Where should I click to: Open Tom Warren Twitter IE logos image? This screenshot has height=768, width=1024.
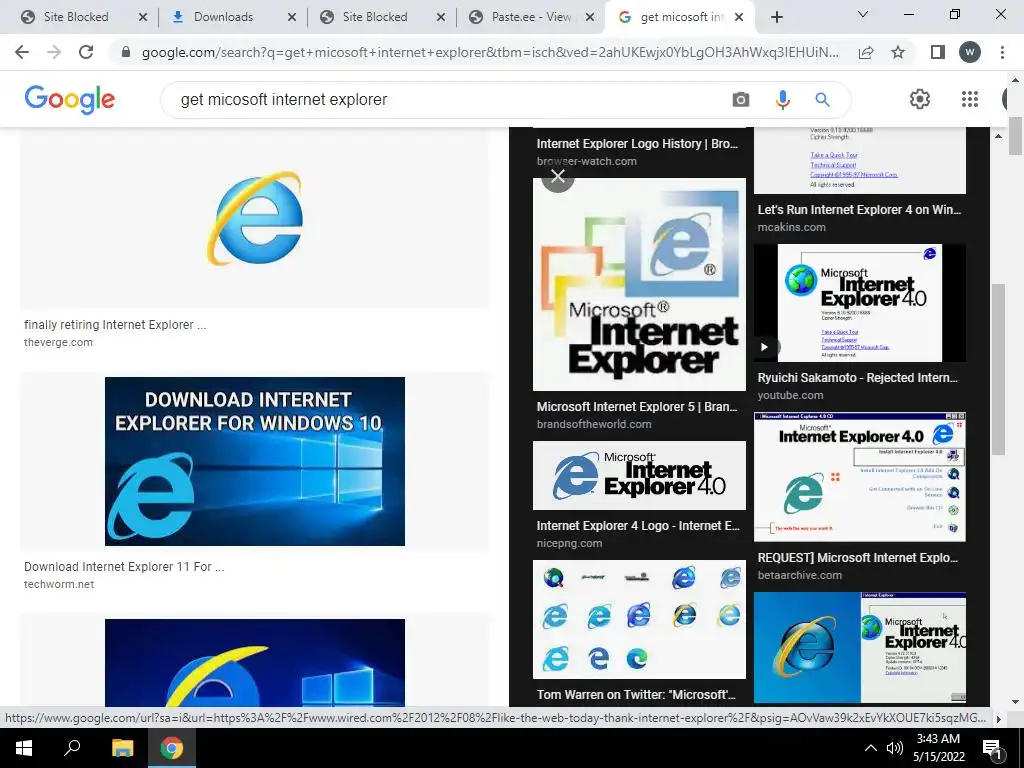(639, 619)
